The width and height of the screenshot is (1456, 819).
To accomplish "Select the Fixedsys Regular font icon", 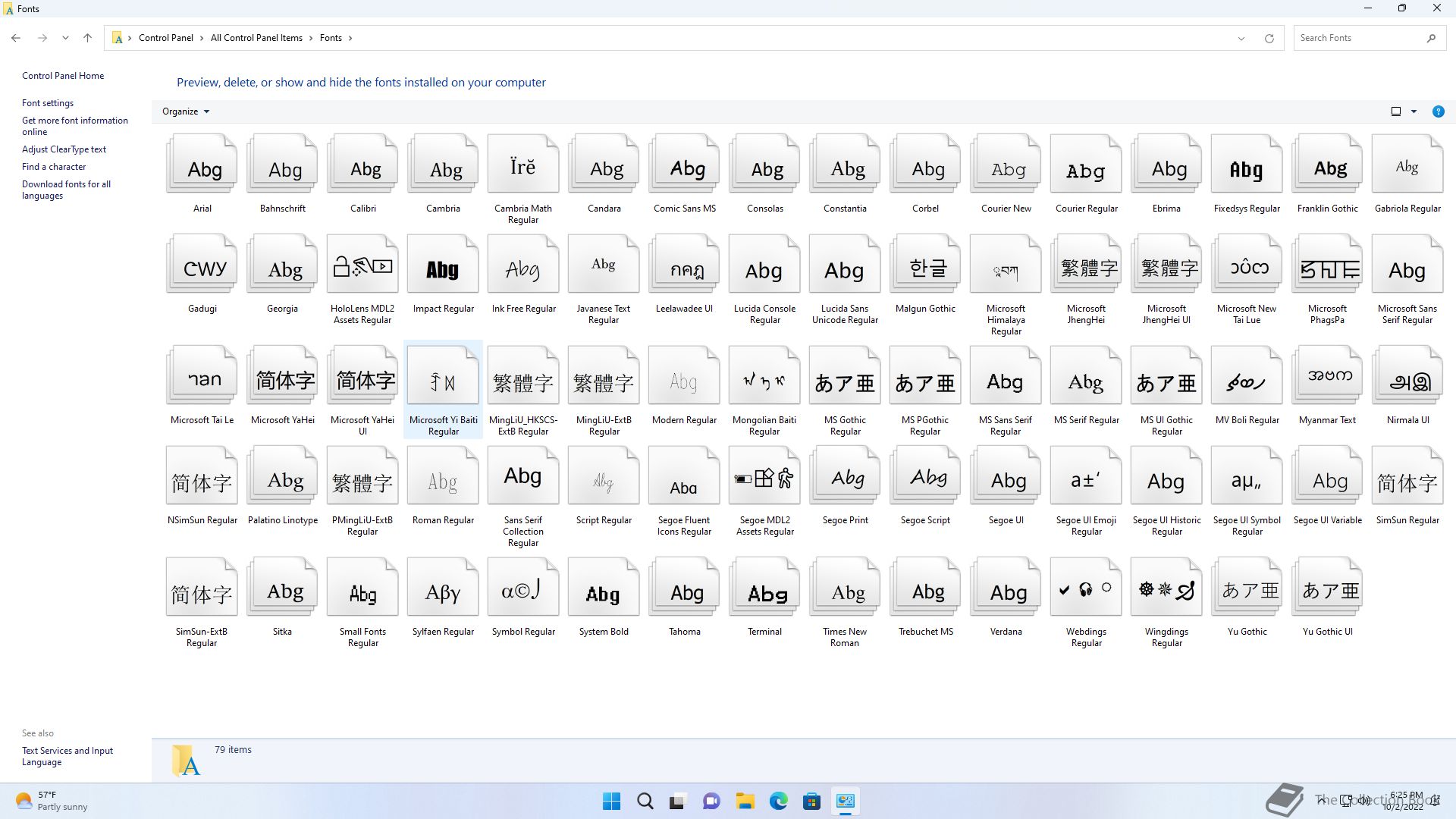I will (x=1247, y=164).
